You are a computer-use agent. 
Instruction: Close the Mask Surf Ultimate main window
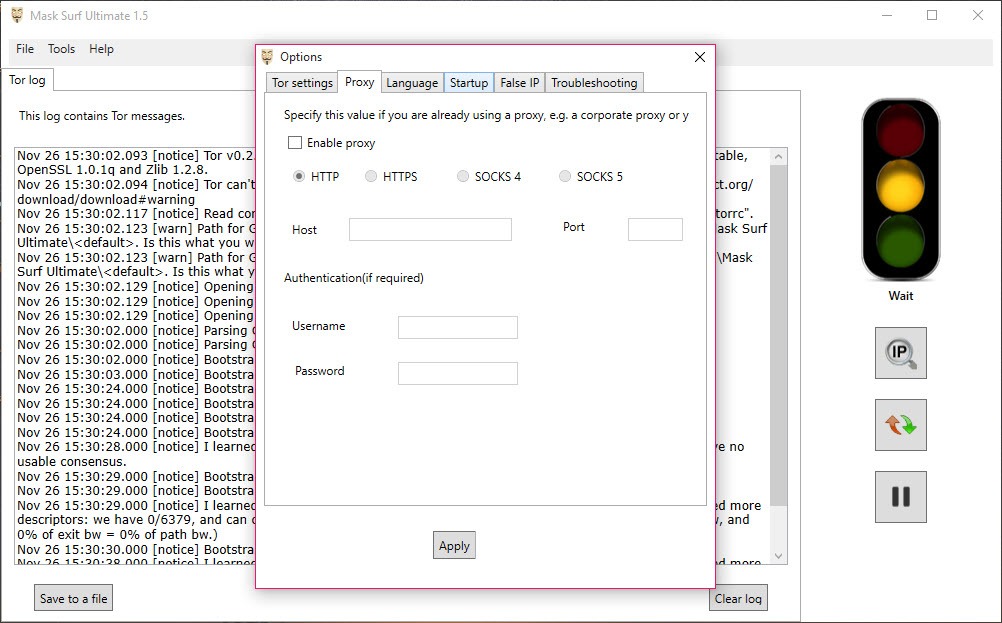pos(978,15)
